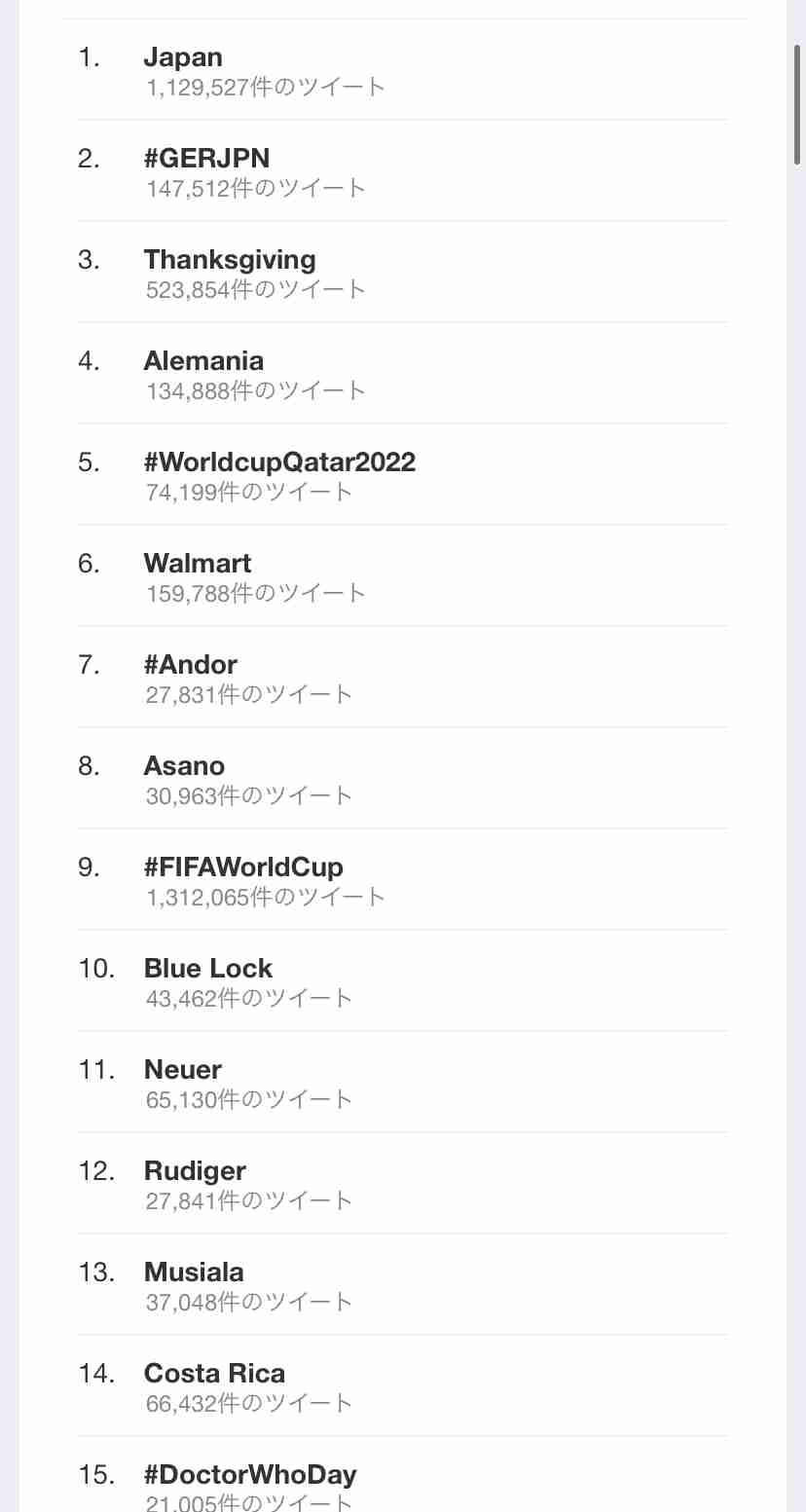This screenshot has width=806, height=1512.
Task: Open the Rudiger trend entry
Action: pos(195,1171)
